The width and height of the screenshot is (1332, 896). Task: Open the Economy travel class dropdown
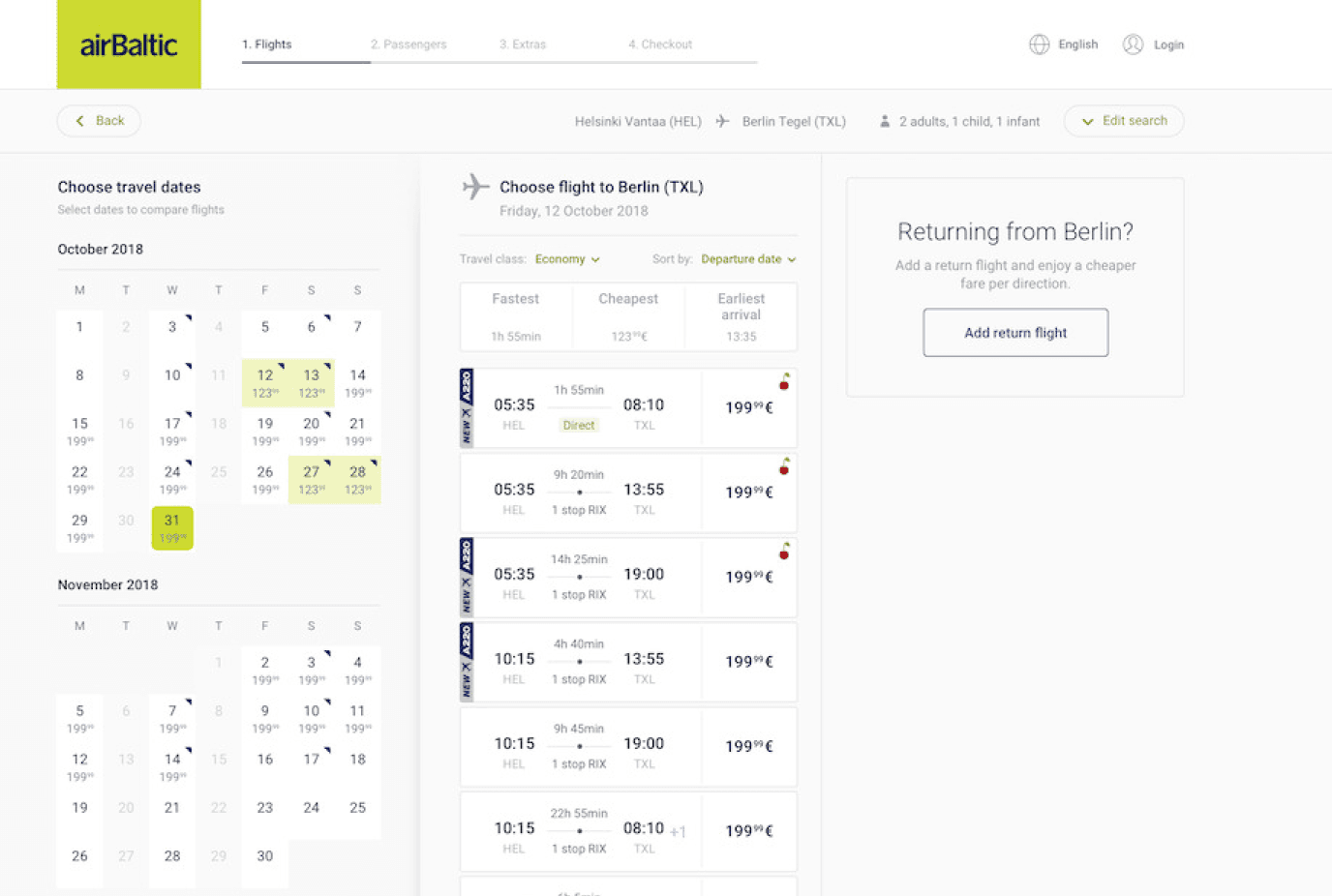(567, 259)
